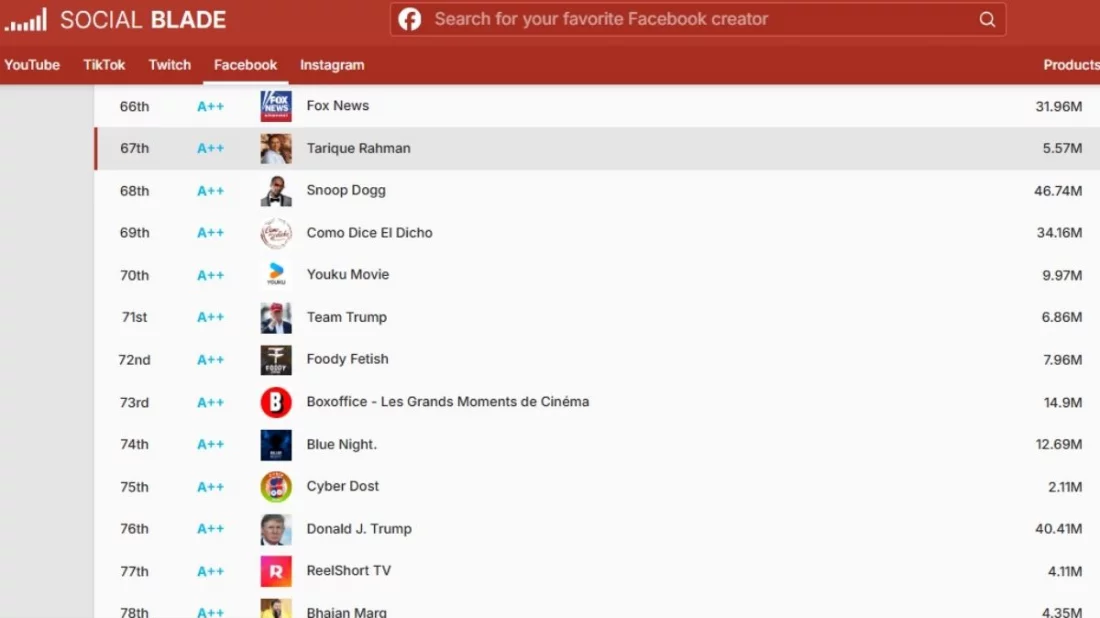The height and width of the screenshot is (618, 1100).
Task: Open Tarique Rahman's creator page link
Action: tap(358, 148)
